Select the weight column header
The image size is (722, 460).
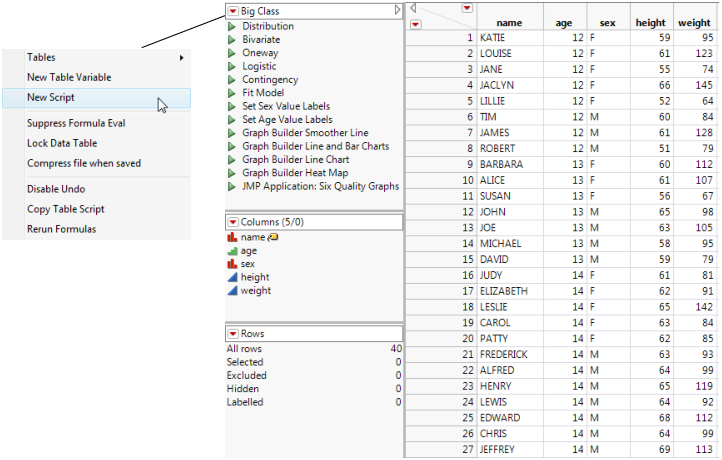click(x=694, y=21)
